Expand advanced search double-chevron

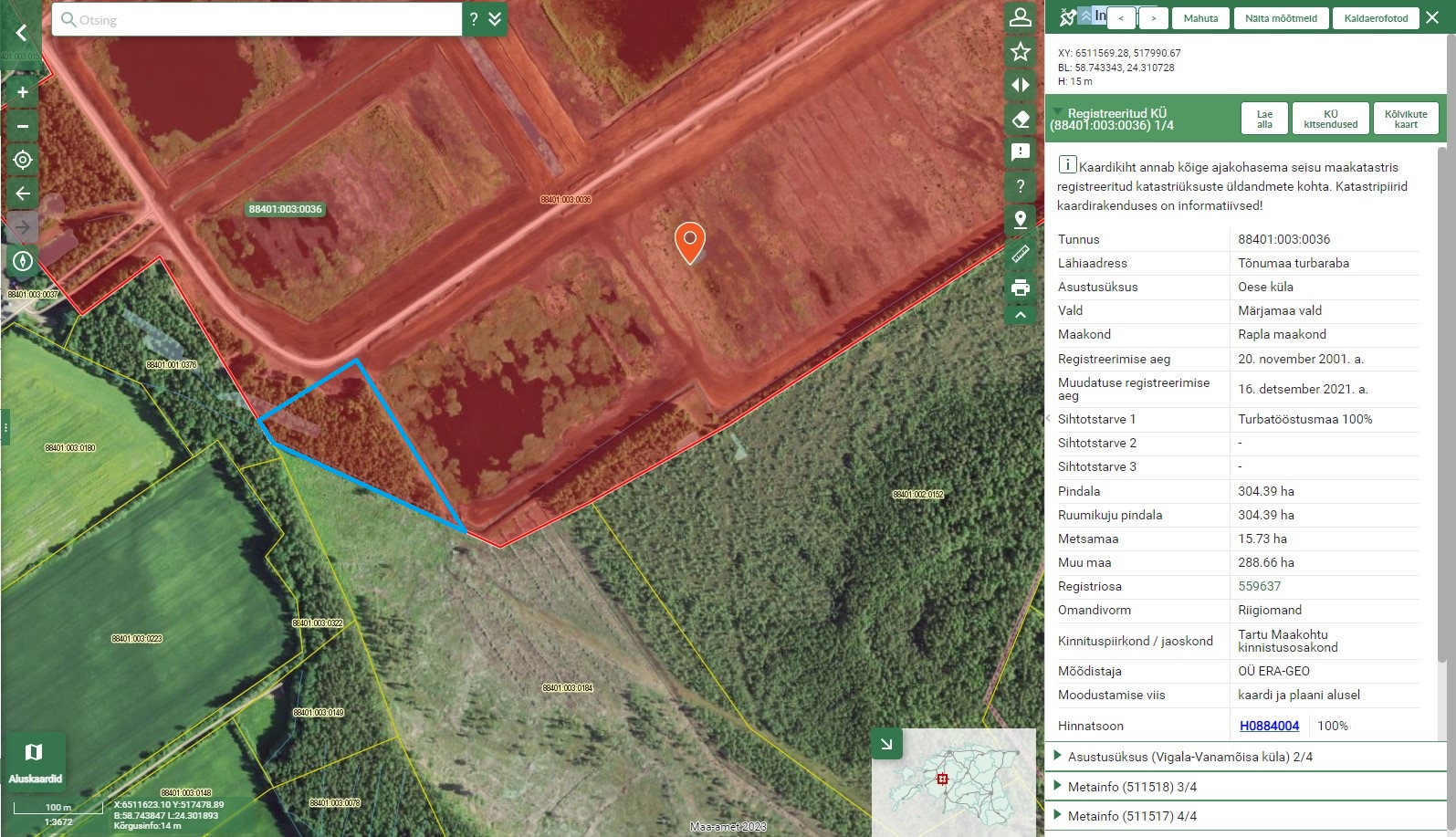496,19
